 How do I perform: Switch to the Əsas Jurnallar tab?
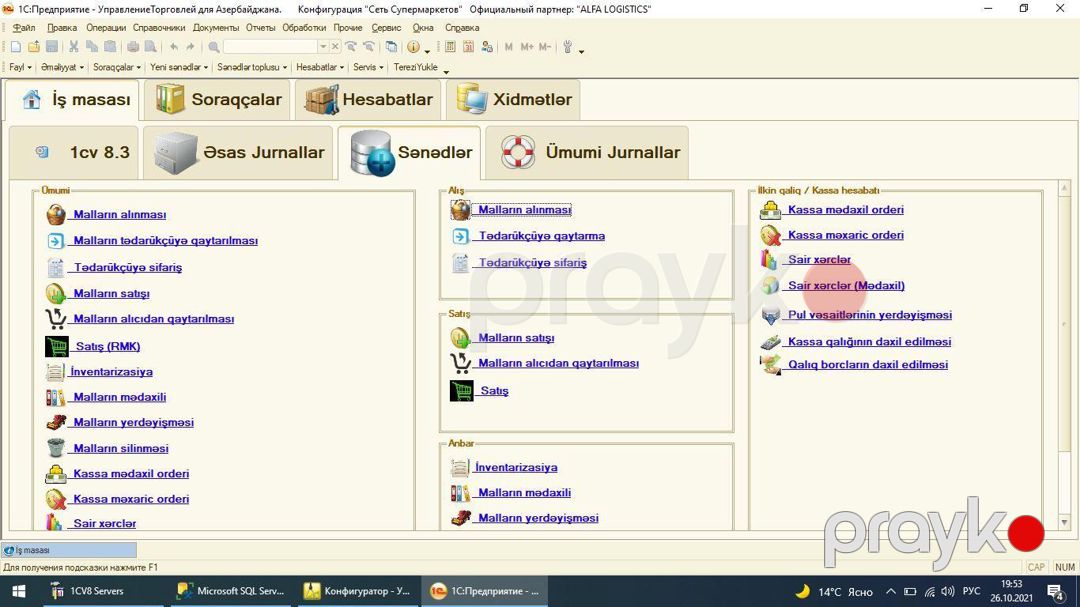click(x=238, y=153)
